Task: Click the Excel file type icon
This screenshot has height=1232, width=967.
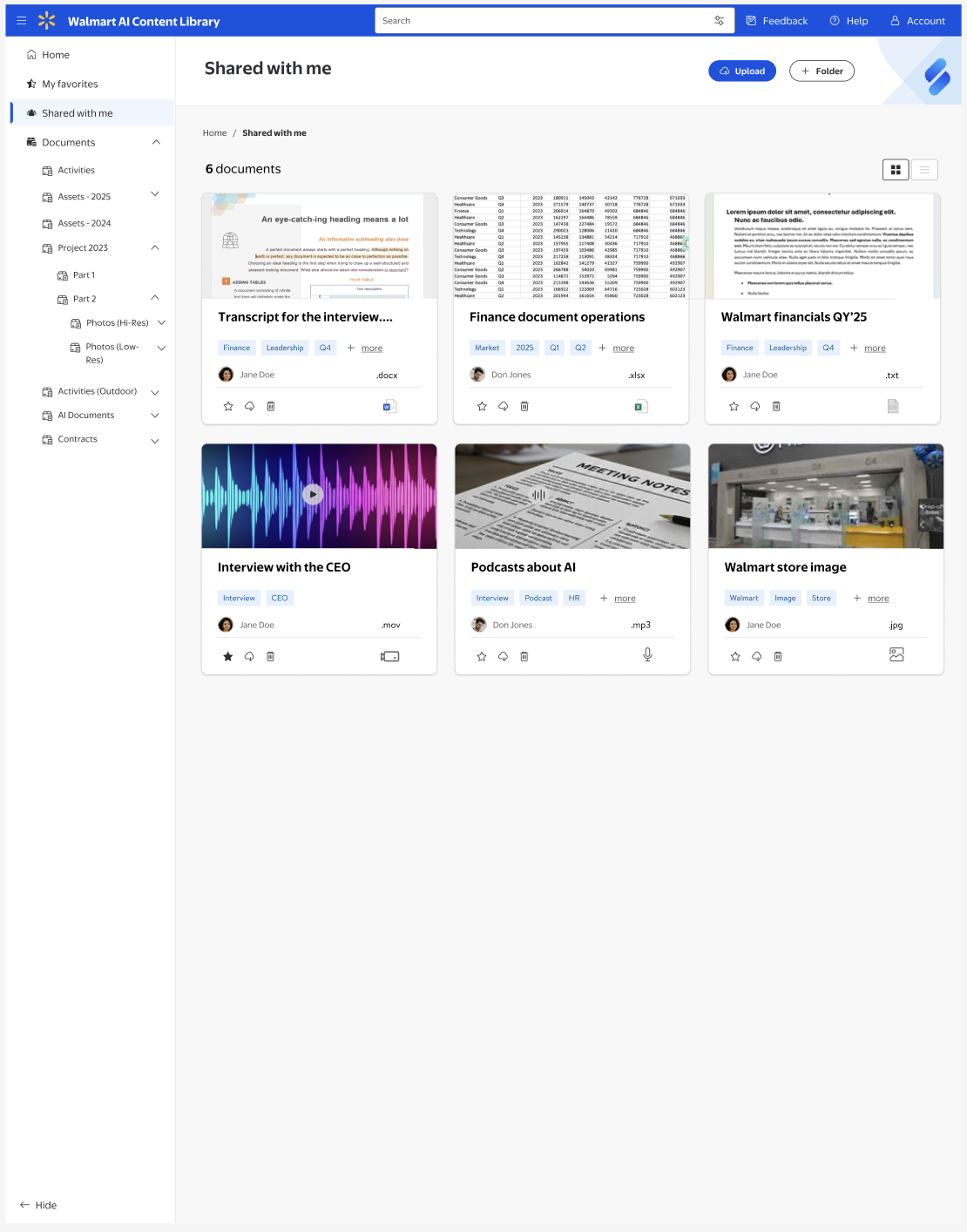Action: 639,406
